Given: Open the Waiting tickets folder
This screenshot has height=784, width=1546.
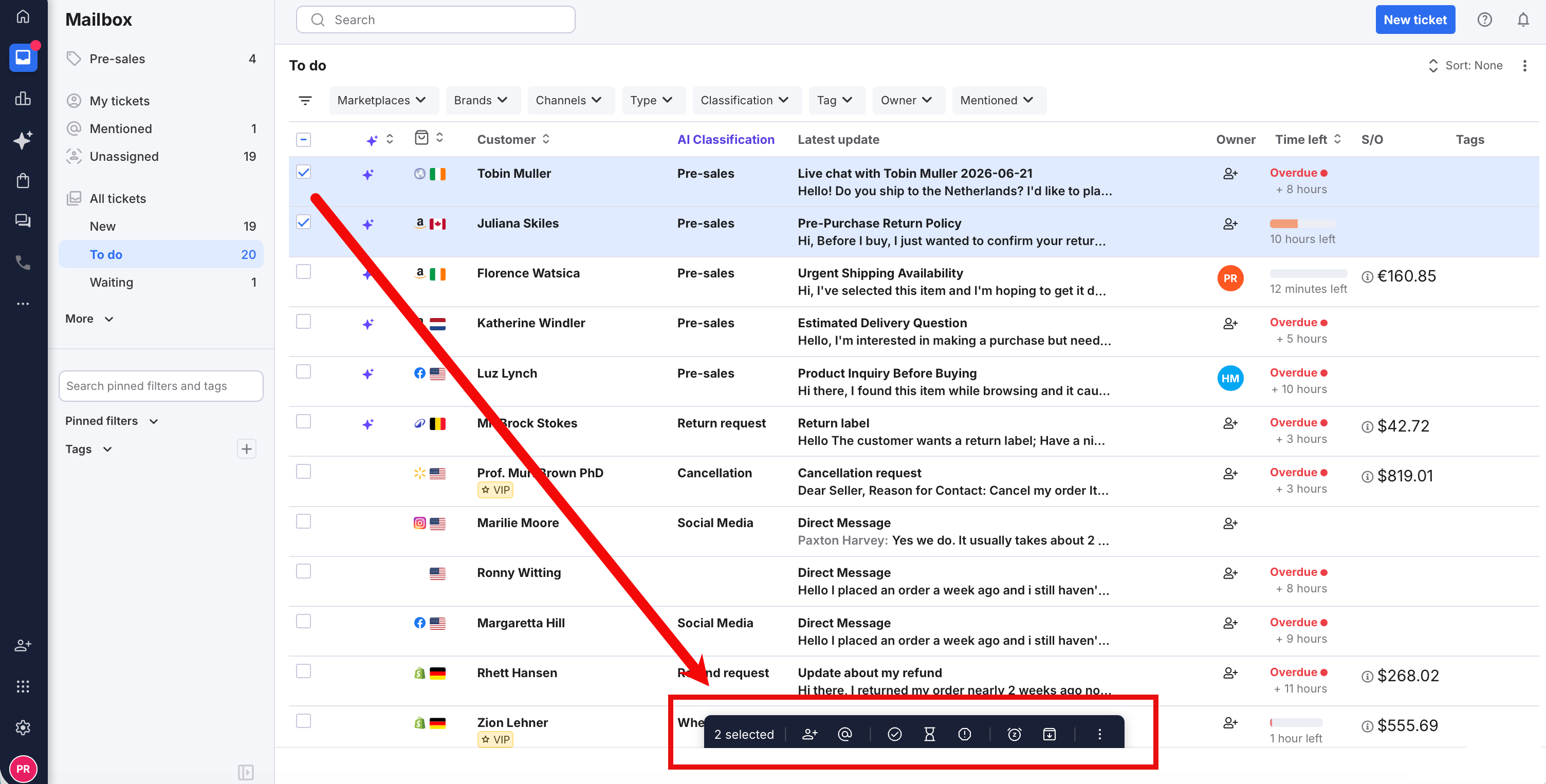Looking at the screenshot, I should click(161, 282).
